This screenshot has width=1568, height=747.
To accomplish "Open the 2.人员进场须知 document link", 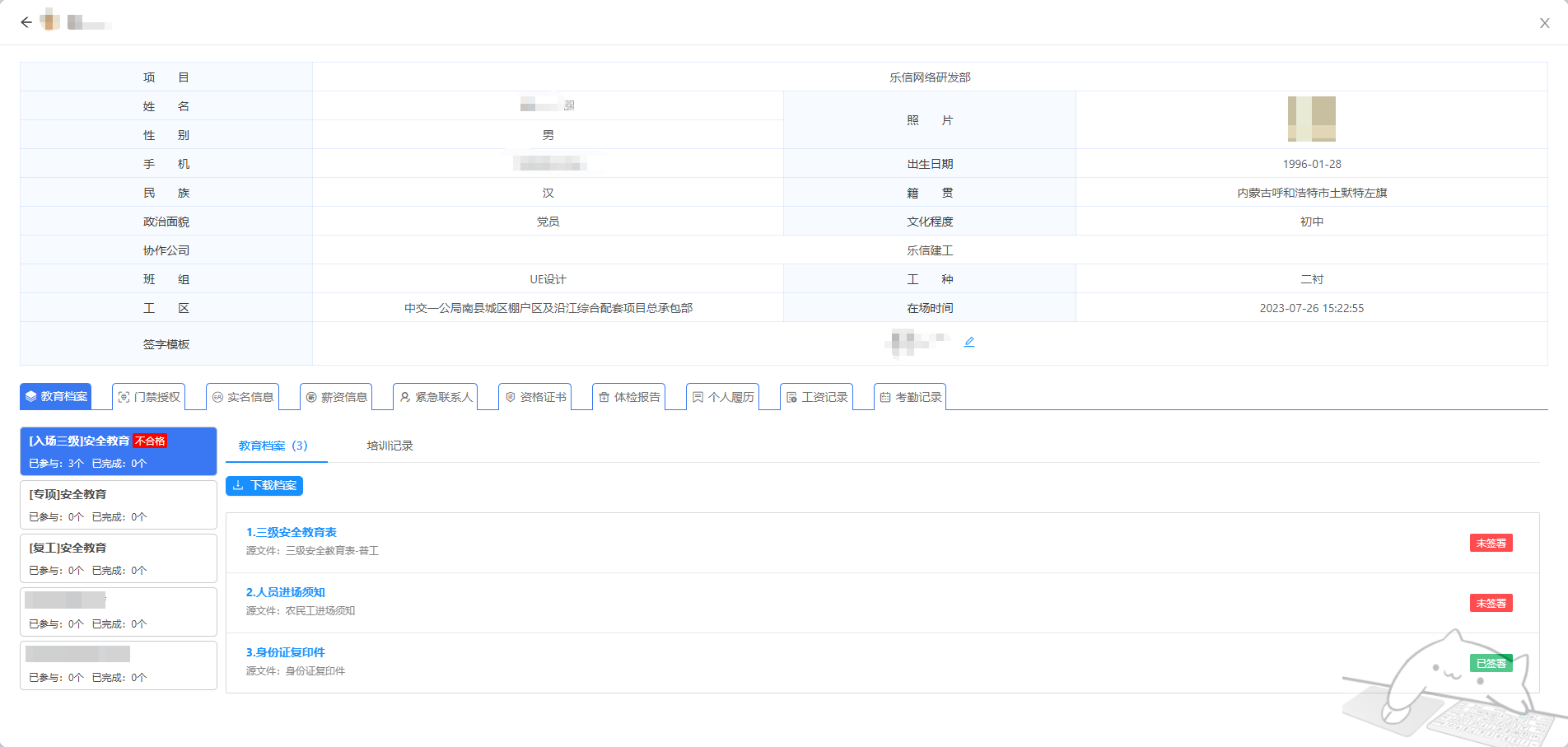I will (286, 592).
